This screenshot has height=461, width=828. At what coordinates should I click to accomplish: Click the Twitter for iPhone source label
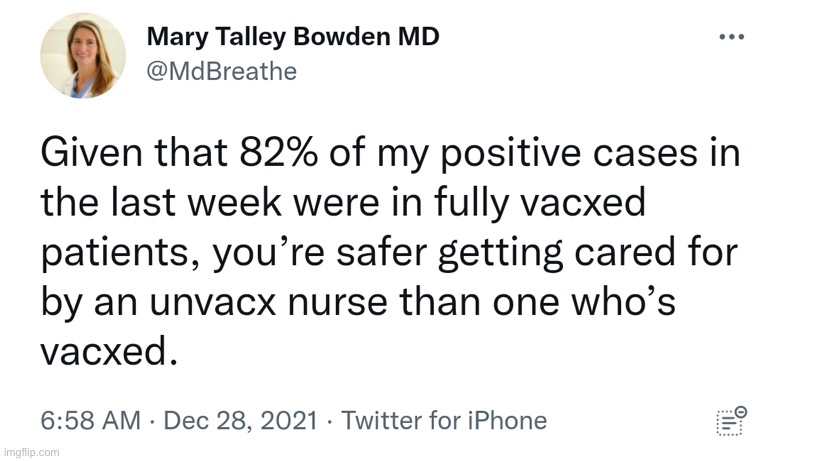[x=444, y=420]
